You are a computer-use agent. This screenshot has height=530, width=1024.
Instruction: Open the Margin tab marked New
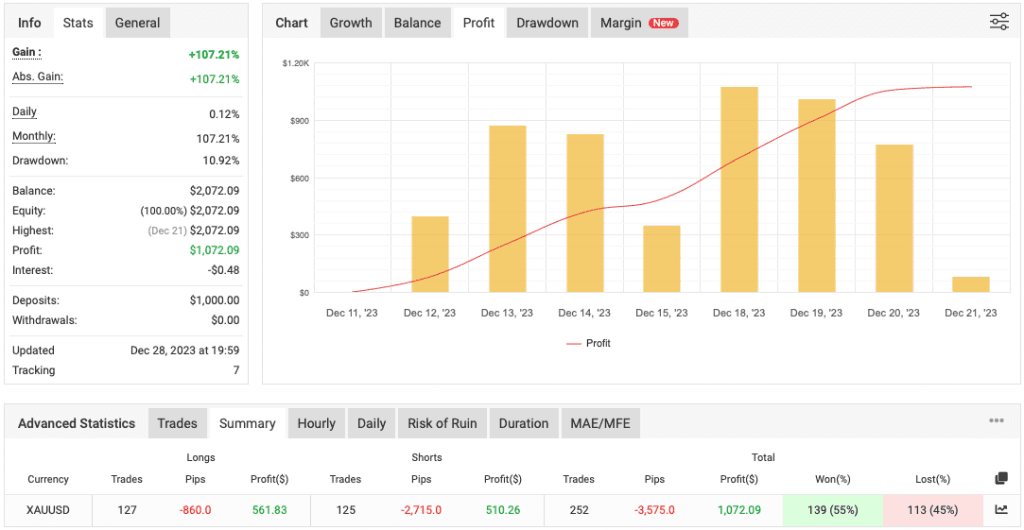pyautogui.click(x=638, y=23)
